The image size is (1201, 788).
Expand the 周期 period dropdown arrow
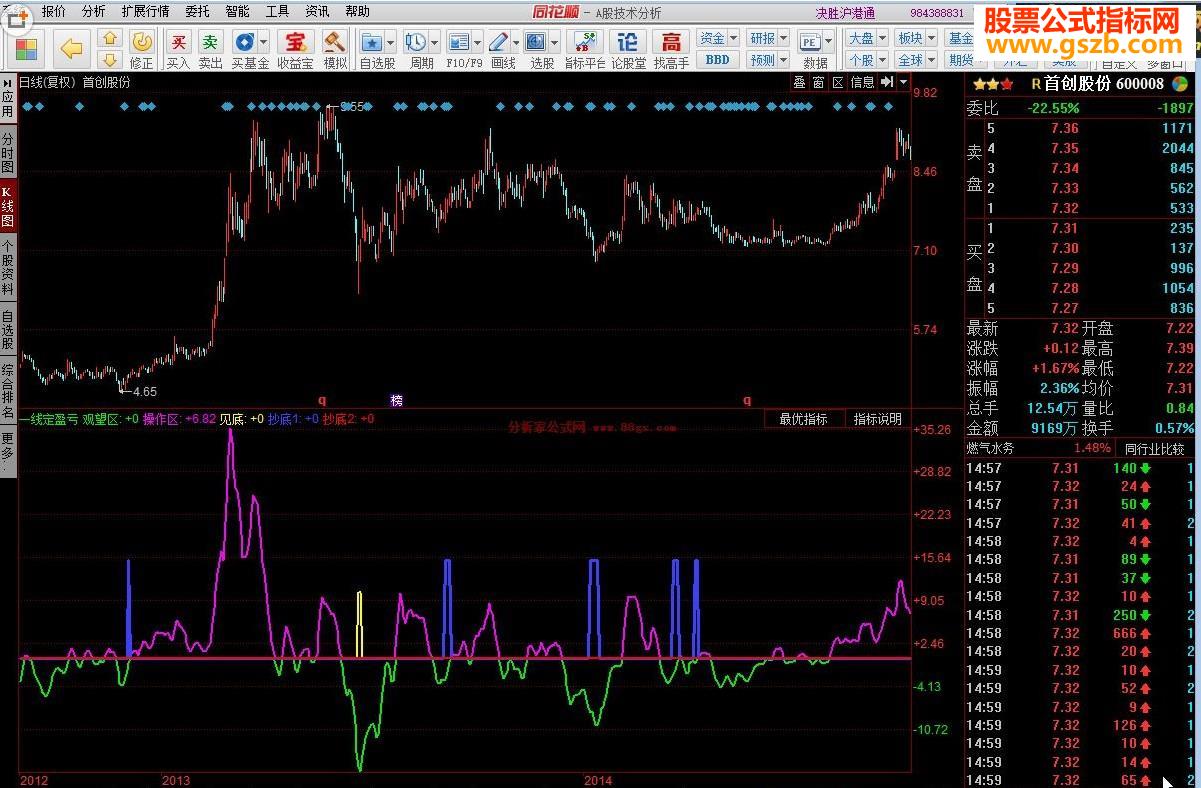435,42
